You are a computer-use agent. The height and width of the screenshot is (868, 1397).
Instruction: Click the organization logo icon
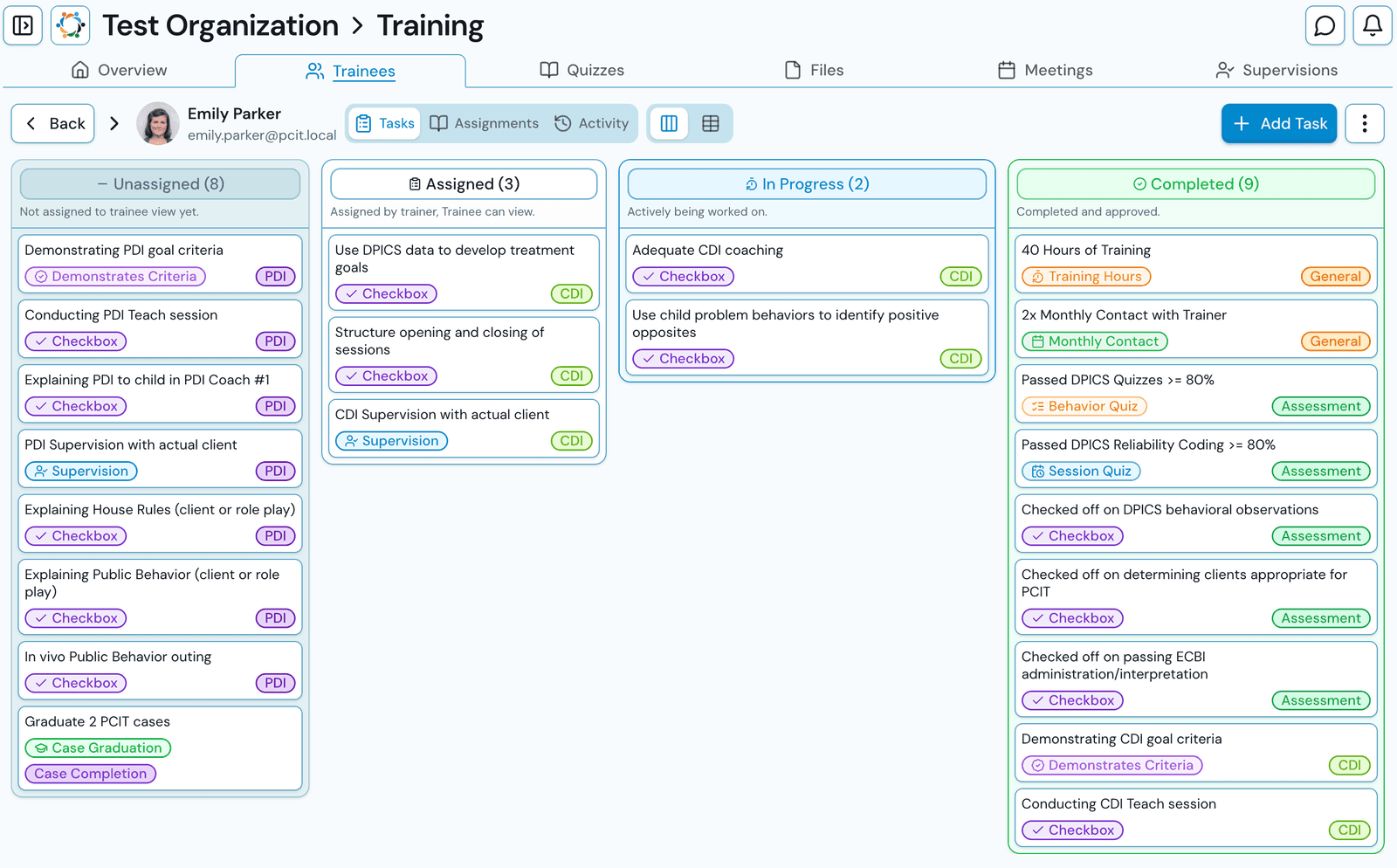(71, 25)
